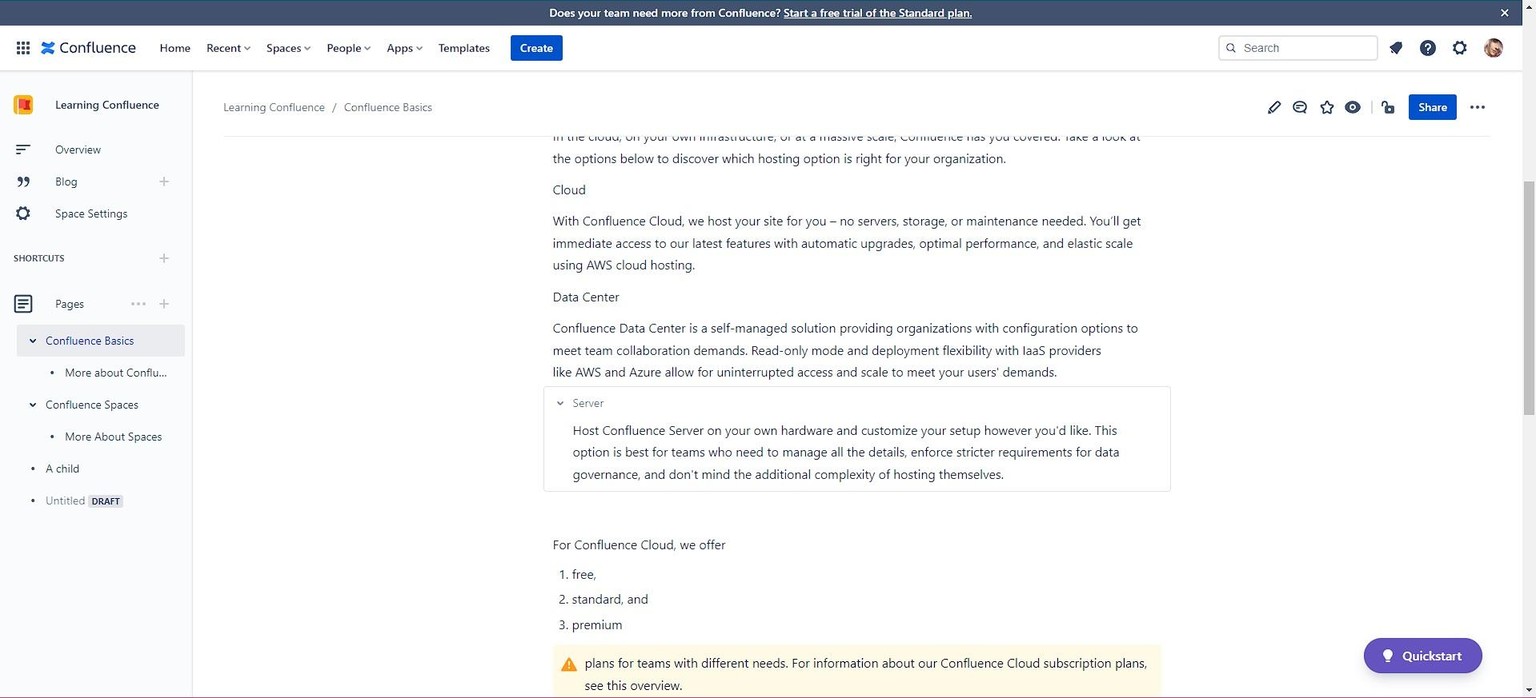The width and height of the screenshot is (1536, 698).
Task: Click the Learning Confluence space title
Action: (x=107, y=105)
